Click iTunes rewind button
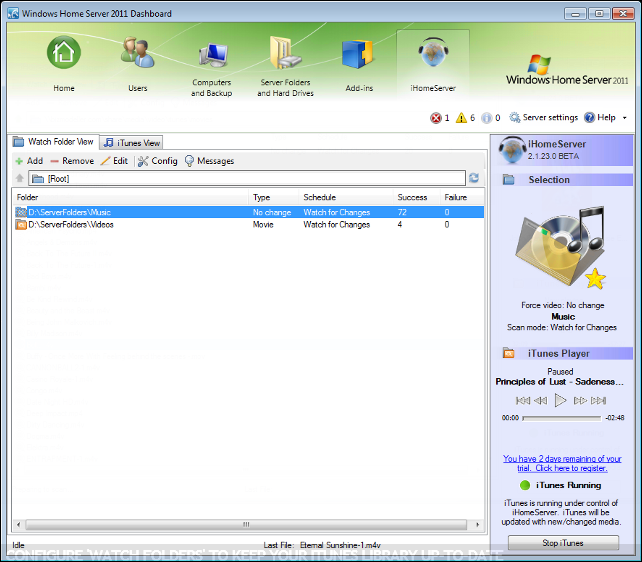This screenshot has width=642, height=562. (x=540, y=400)
